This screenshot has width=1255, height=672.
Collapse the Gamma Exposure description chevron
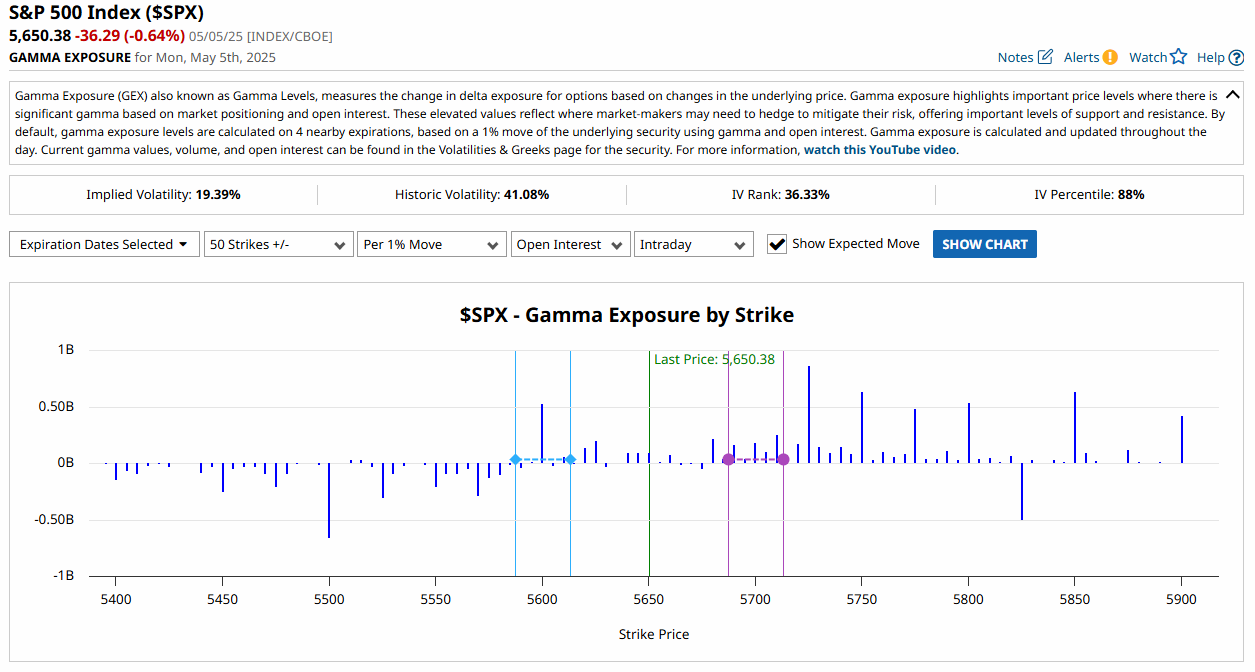tap(1231, 96)
